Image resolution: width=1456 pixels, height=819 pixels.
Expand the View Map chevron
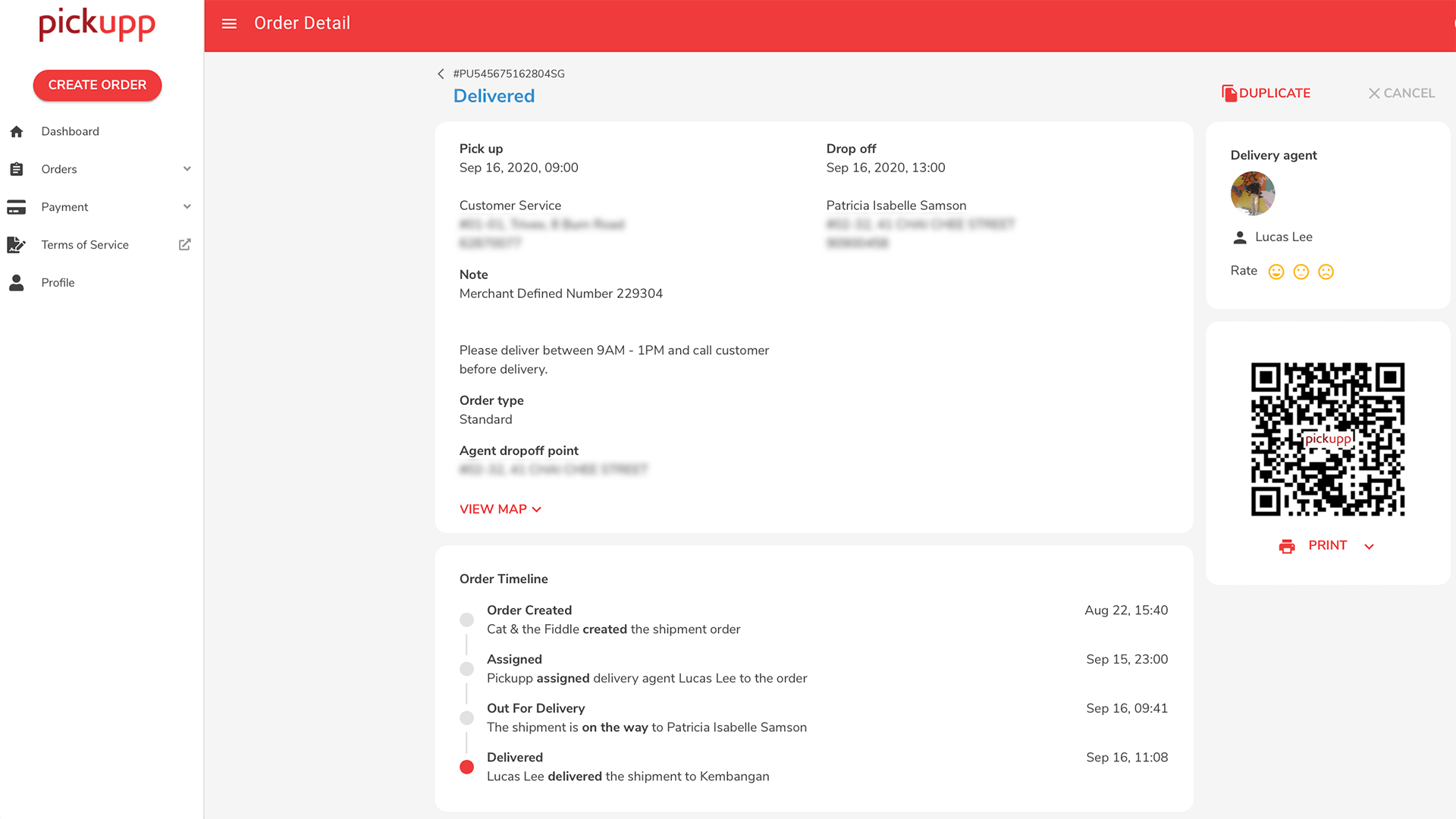click(x=537, y=510)
